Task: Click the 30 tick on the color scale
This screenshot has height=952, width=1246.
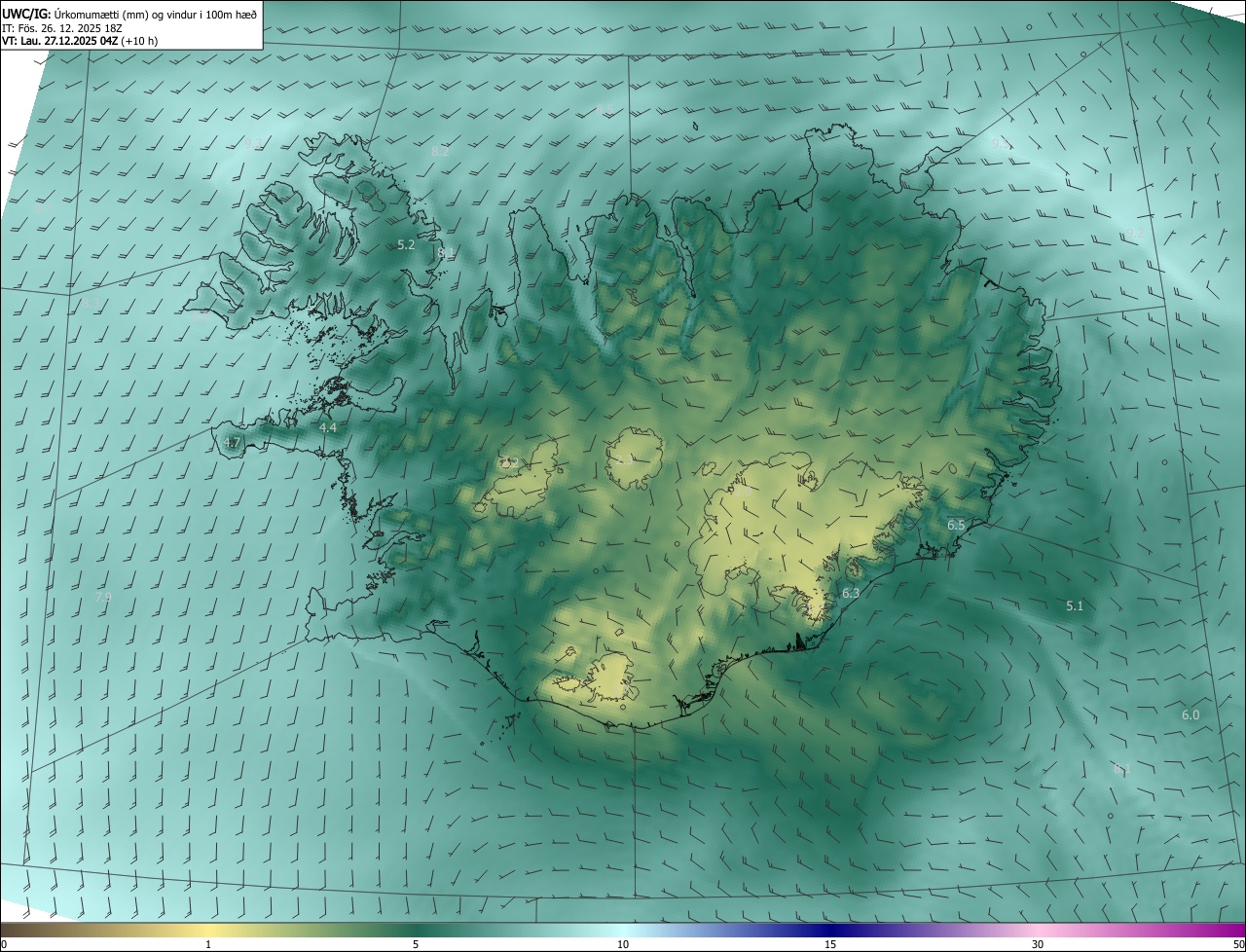Action: pos(1038,944)
